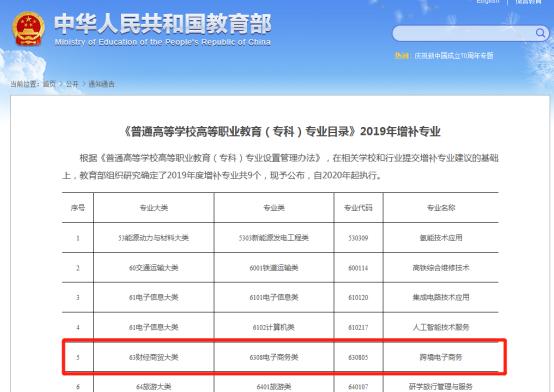Click the 当前位置 breadcrumb label
The width and height of the screenshot is (554, 392).
coord(24,84)
